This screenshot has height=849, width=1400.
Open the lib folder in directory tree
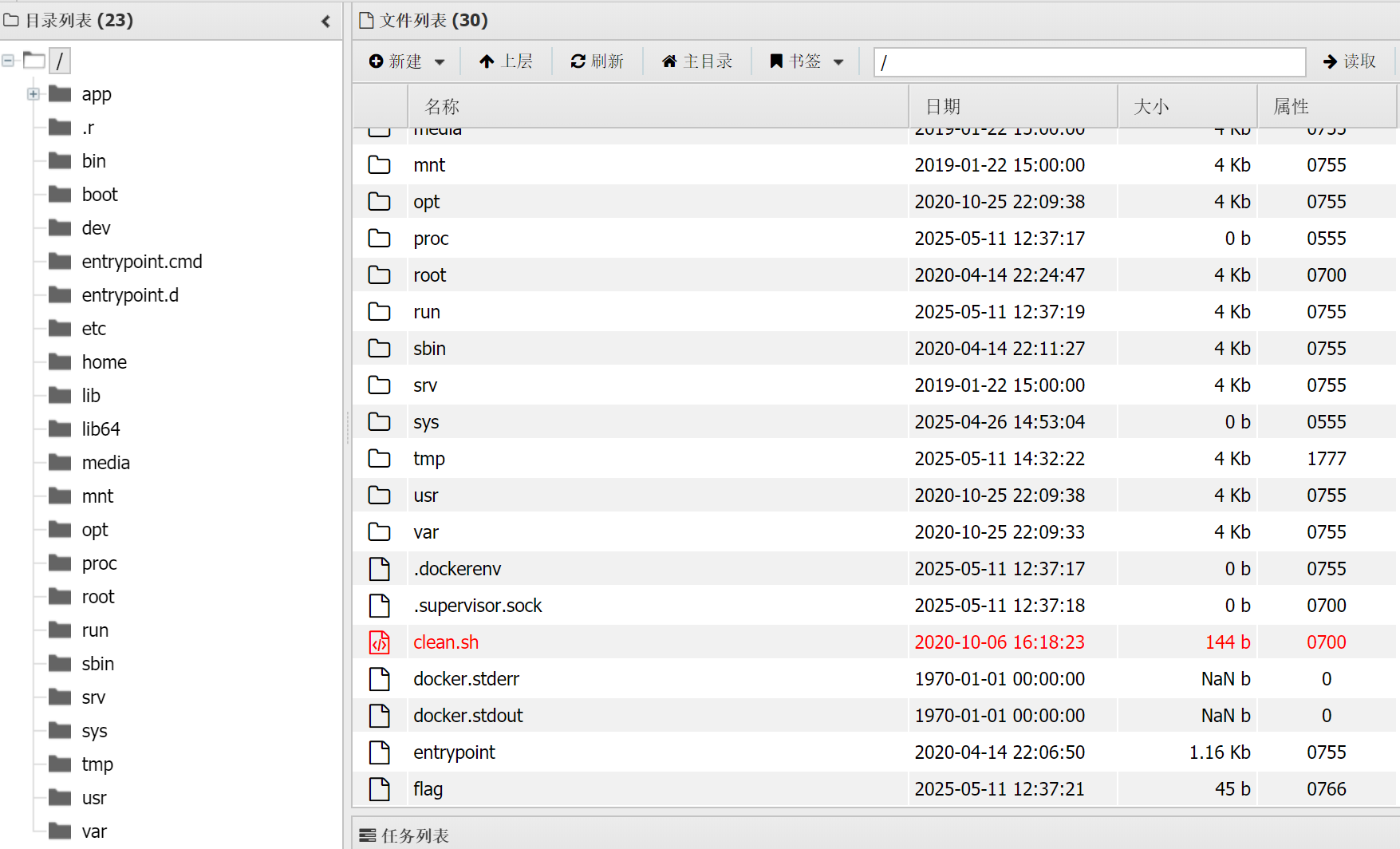tap(91, 396)
